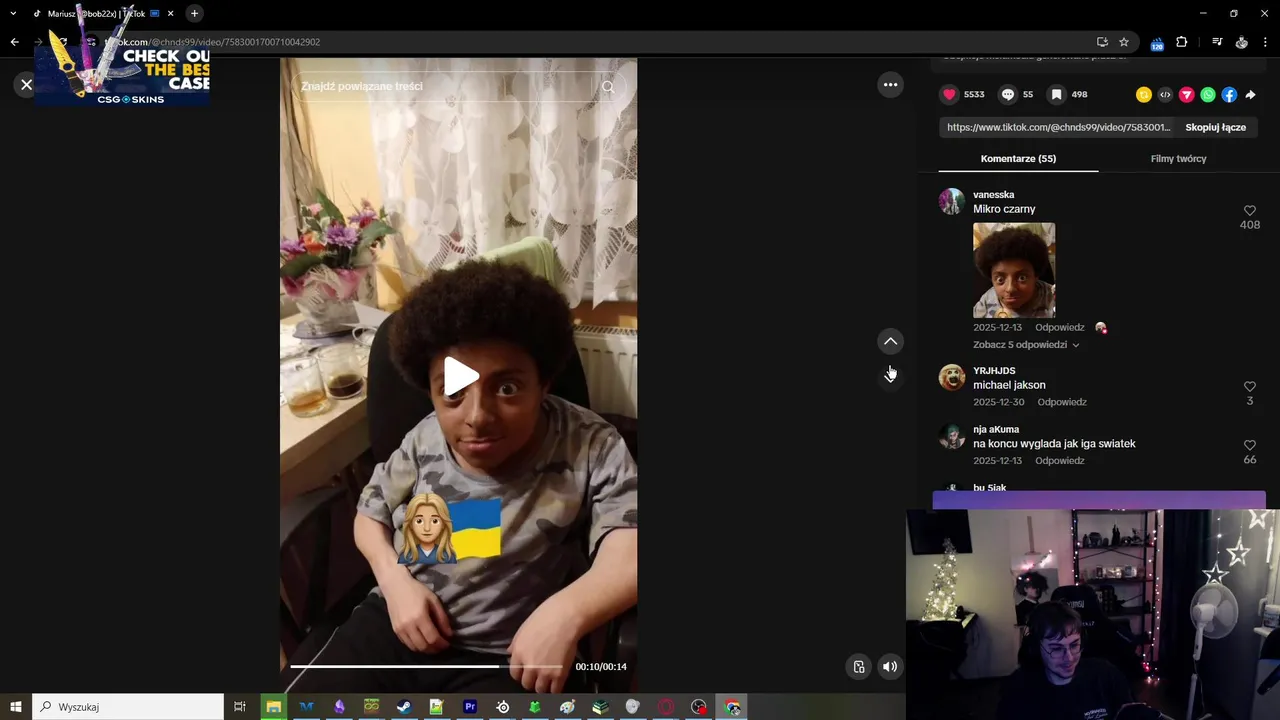The width and height of the screenshot is (1280, 720).
Task: Open vanesska's profile name
Action: pos(993,195)
